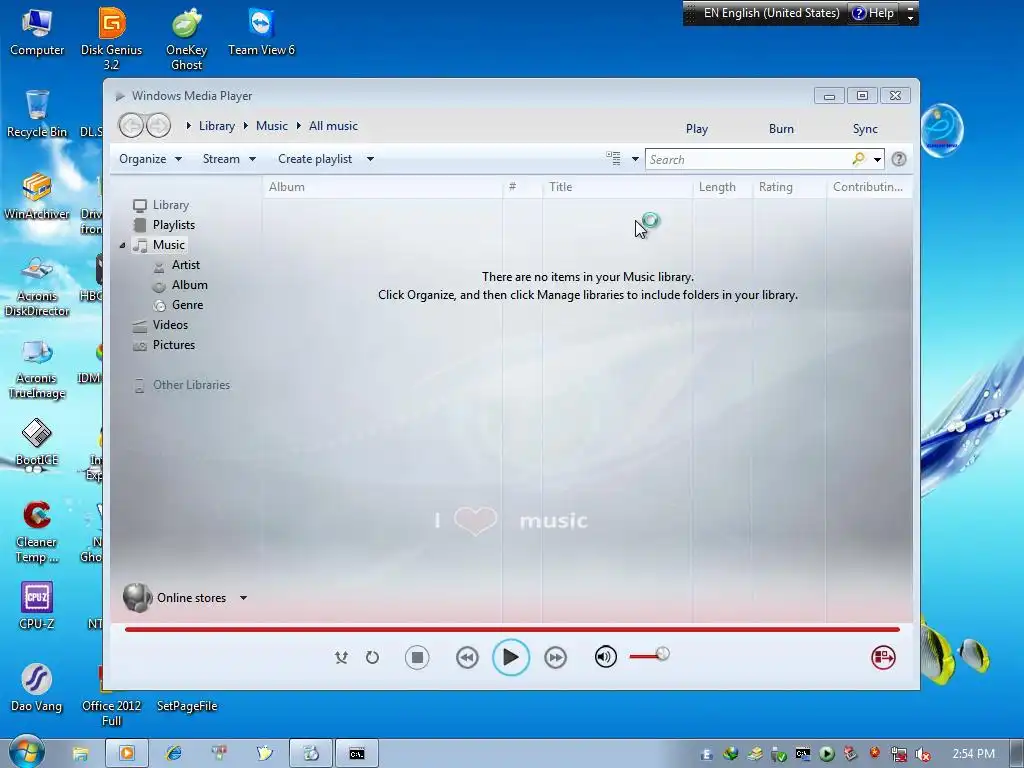Open the search options dropdown arrow

pyautogui.click(x=877, y=159)
